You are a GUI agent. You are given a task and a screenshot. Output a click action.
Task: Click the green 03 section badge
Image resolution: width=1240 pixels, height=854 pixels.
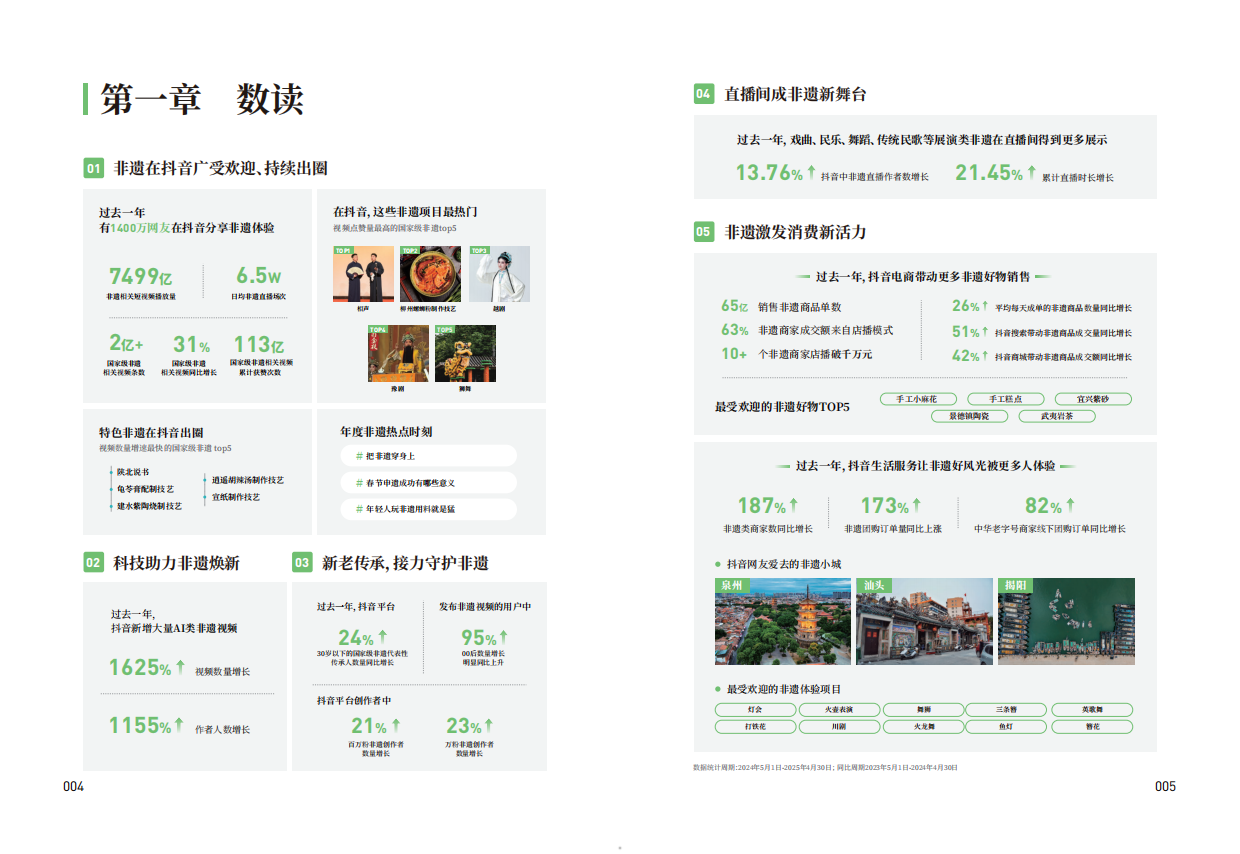[x=302, y=563]
